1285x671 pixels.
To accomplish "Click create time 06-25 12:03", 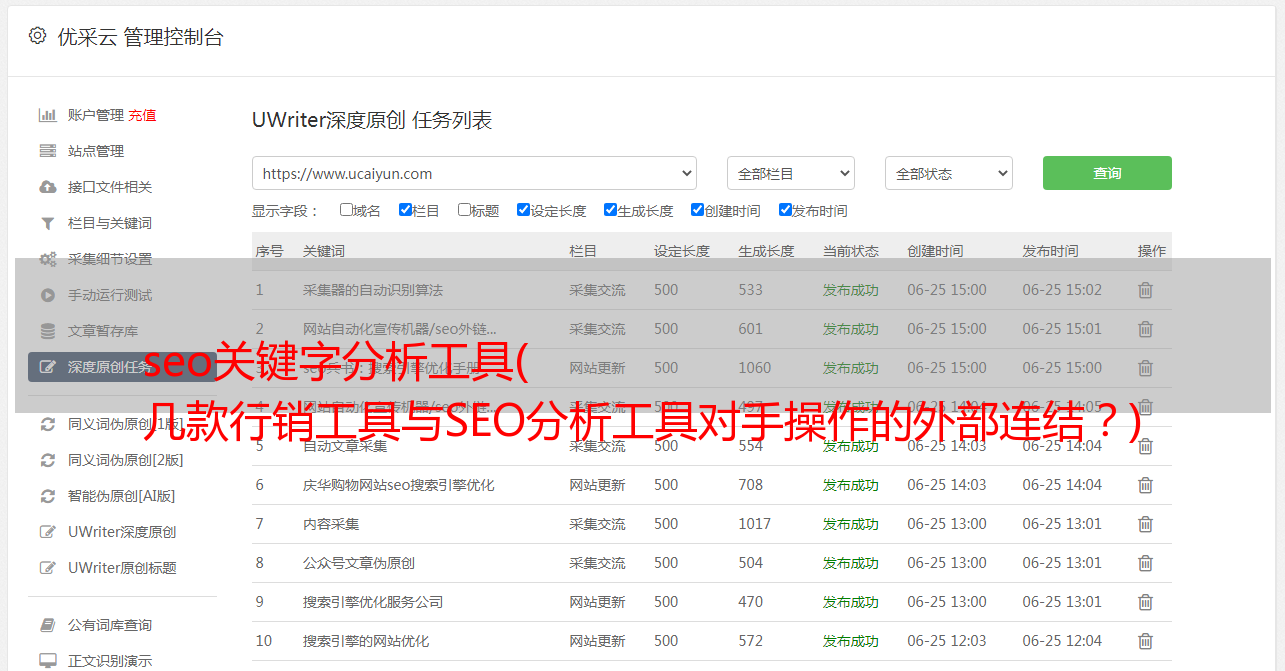I will (x=947, y=641).
